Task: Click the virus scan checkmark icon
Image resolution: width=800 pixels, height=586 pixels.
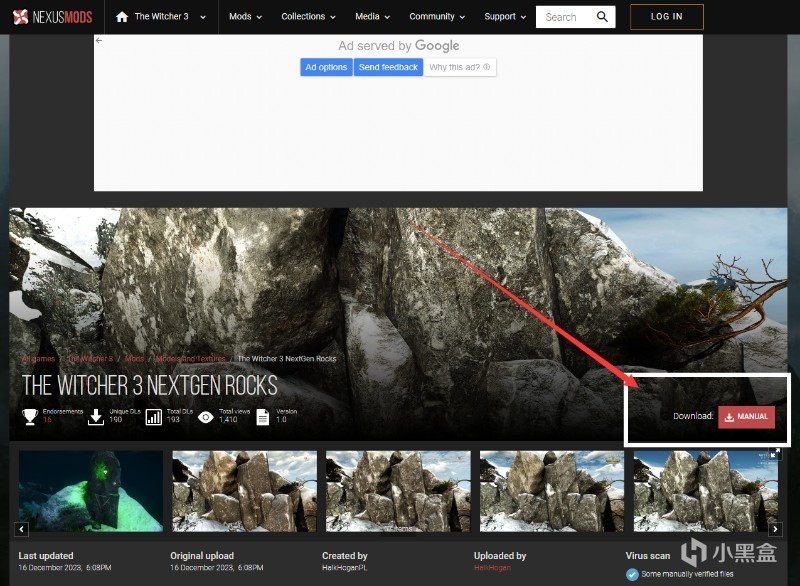Action: pyautogui.click(x=632, y=574)
